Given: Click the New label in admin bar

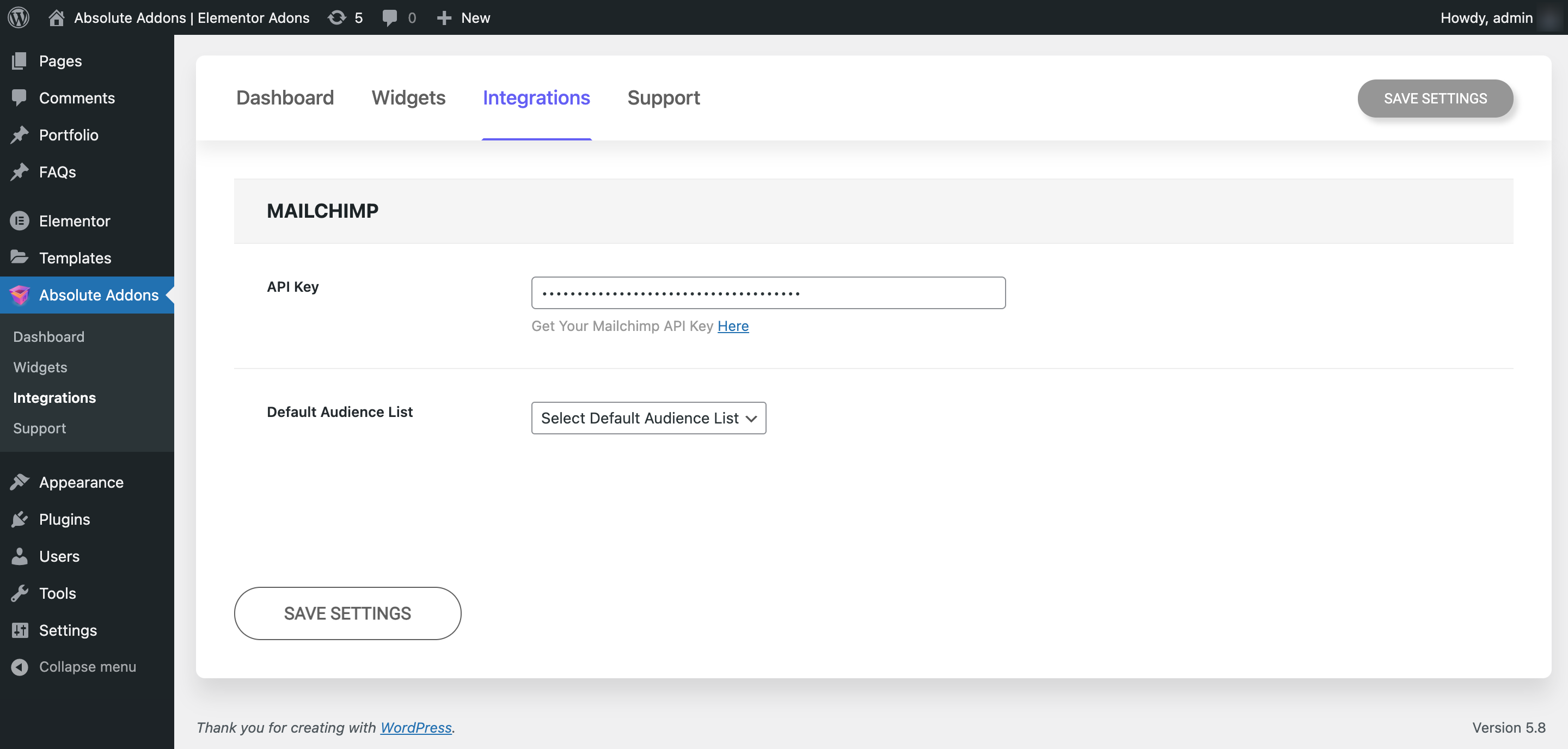Looking at the screenshot, I should 475,17.
